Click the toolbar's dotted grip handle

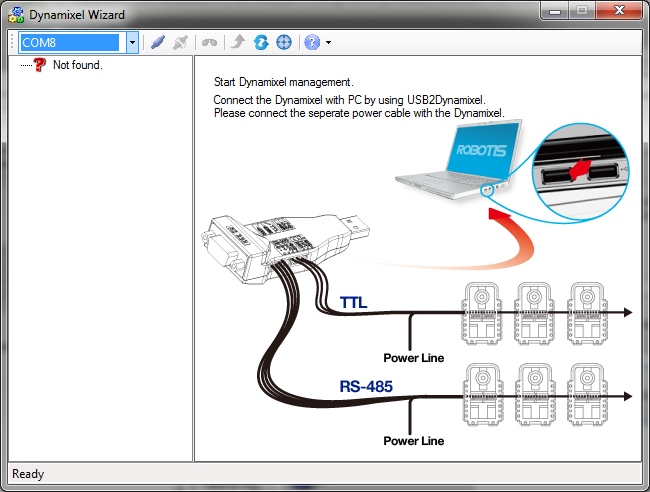(12, 43)
